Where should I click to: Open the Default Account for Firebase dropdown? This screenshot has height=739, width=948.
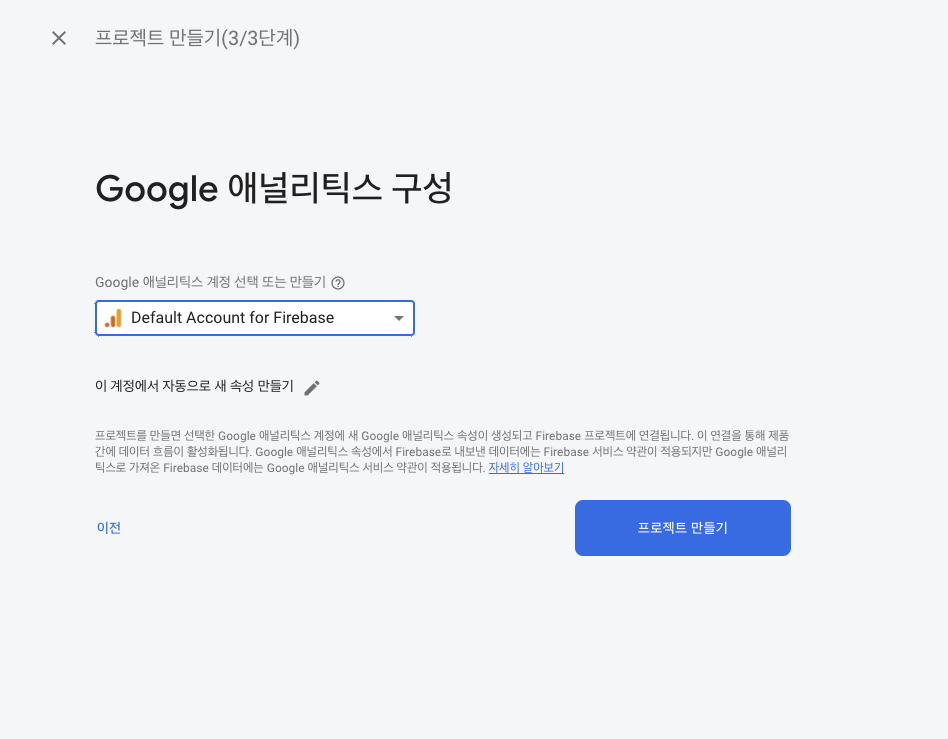click(x=255, y=318)
